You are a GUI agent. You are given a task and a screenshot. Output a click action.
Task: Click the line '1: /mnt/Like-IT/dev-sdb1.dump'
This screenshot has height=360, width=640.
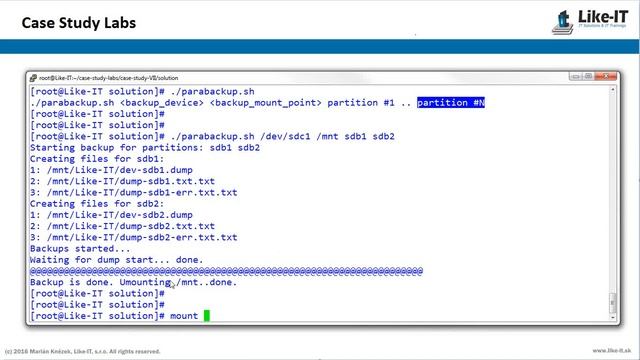[111, 170]
